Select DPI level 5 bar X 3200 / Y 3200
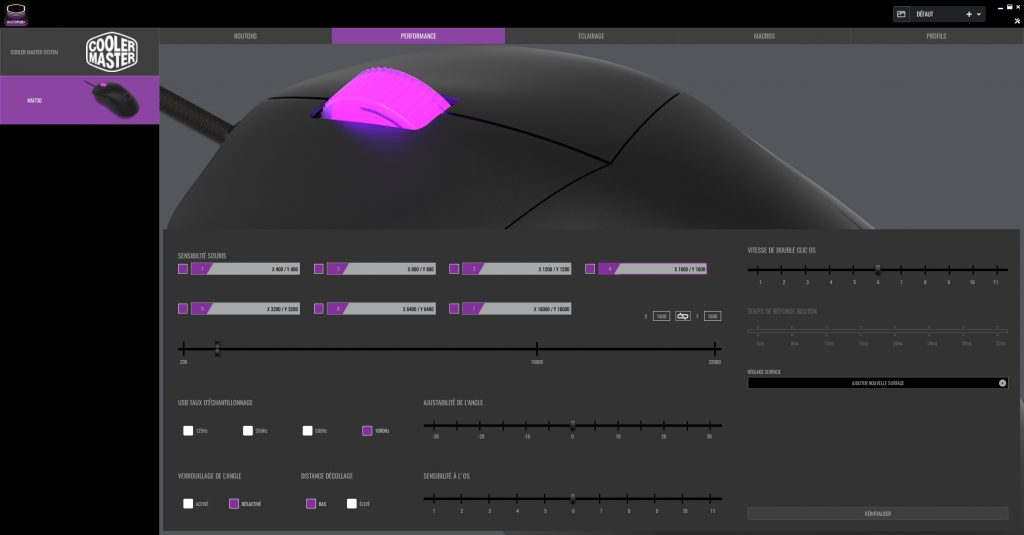Image resolution: width=1024 pixels, height=535 pixels. [246, 309]
